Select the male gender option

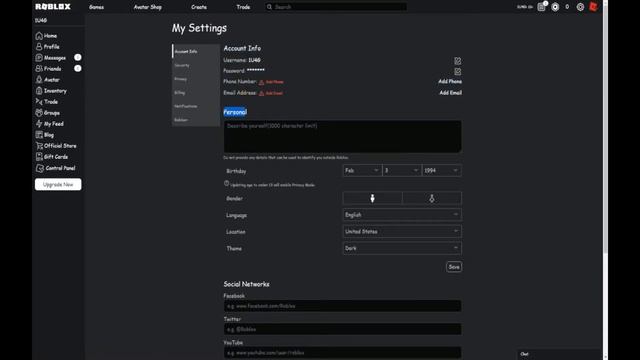[372, 198]
